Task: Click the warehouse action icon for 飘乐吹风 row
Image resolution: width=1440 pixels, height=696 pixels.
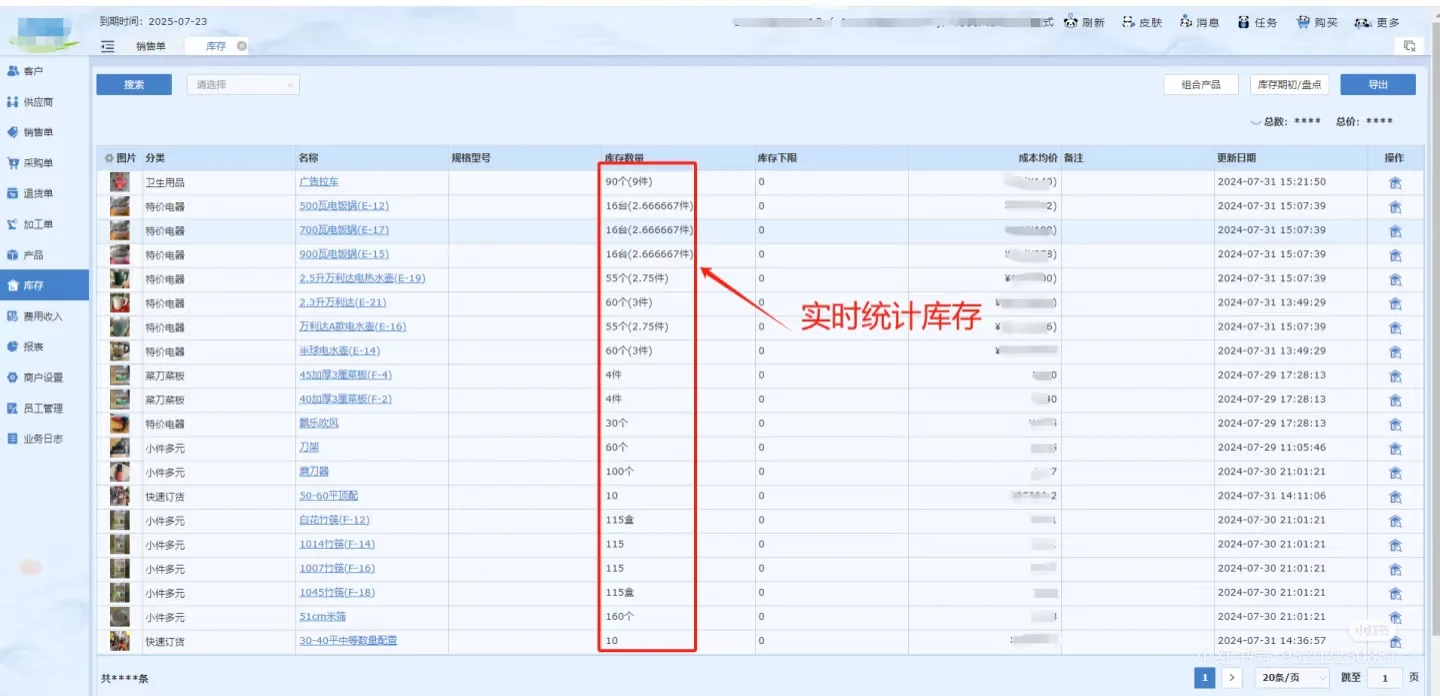Action: [1395, 423]
